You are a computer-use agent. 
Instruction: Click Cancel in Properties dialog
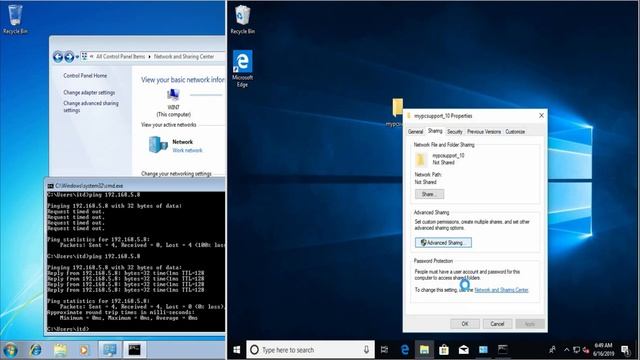coord(497,324)
